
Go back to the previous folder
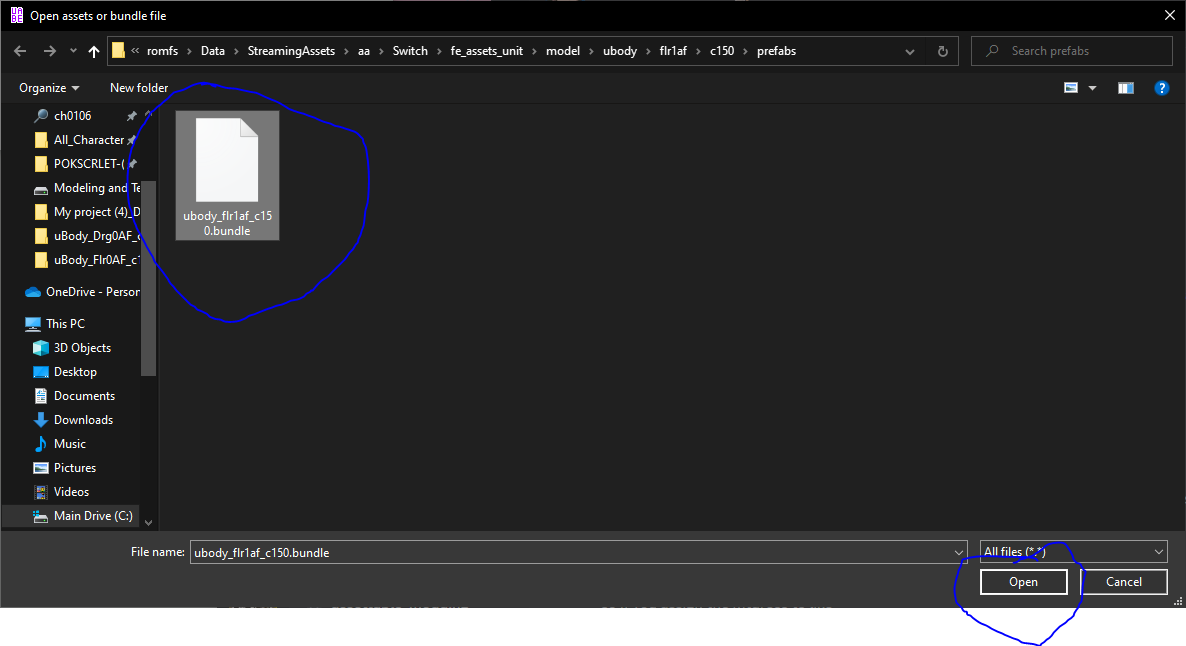20,51
